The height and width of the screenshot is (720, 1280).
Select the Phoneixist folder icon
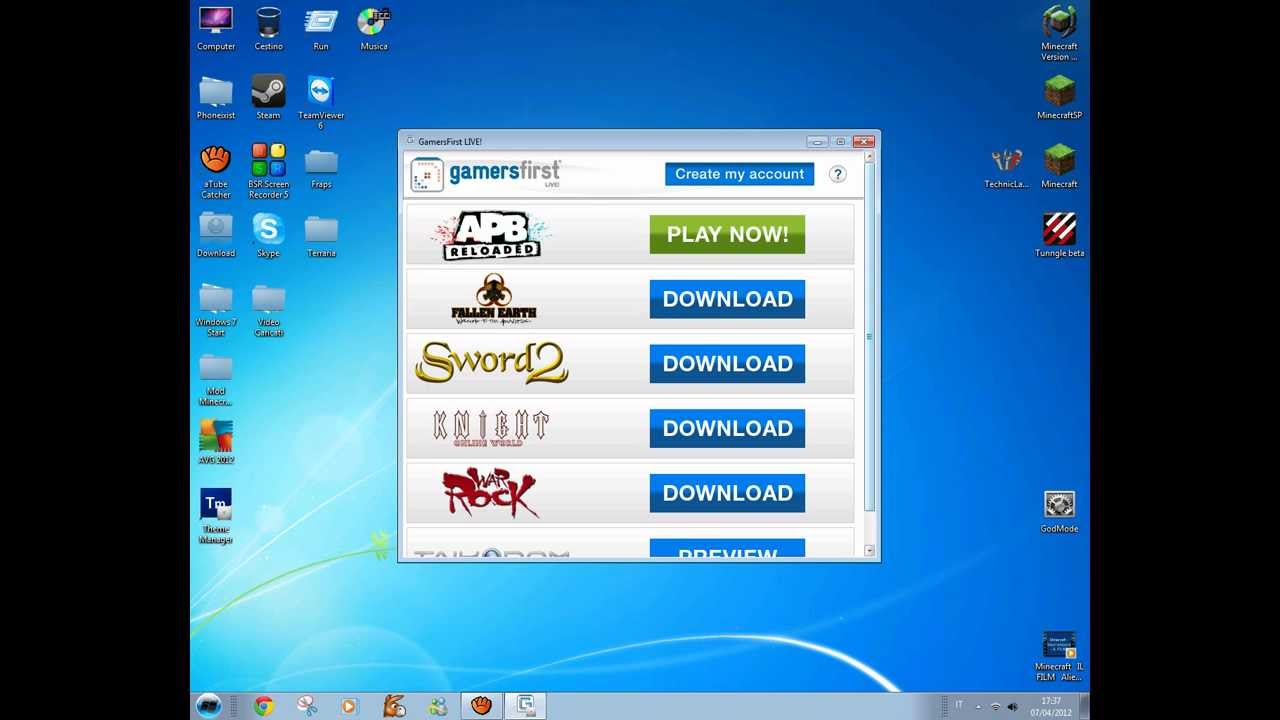(x=216, y=98)
